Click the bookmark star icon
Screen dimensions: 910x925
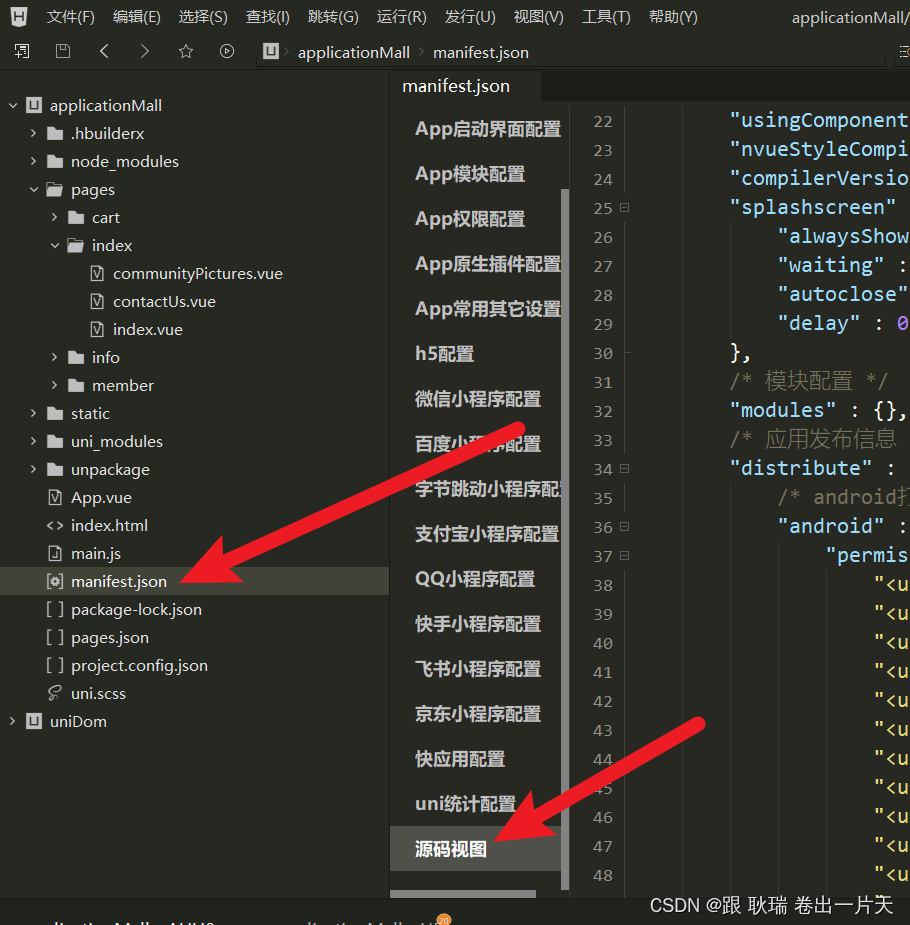186,51
